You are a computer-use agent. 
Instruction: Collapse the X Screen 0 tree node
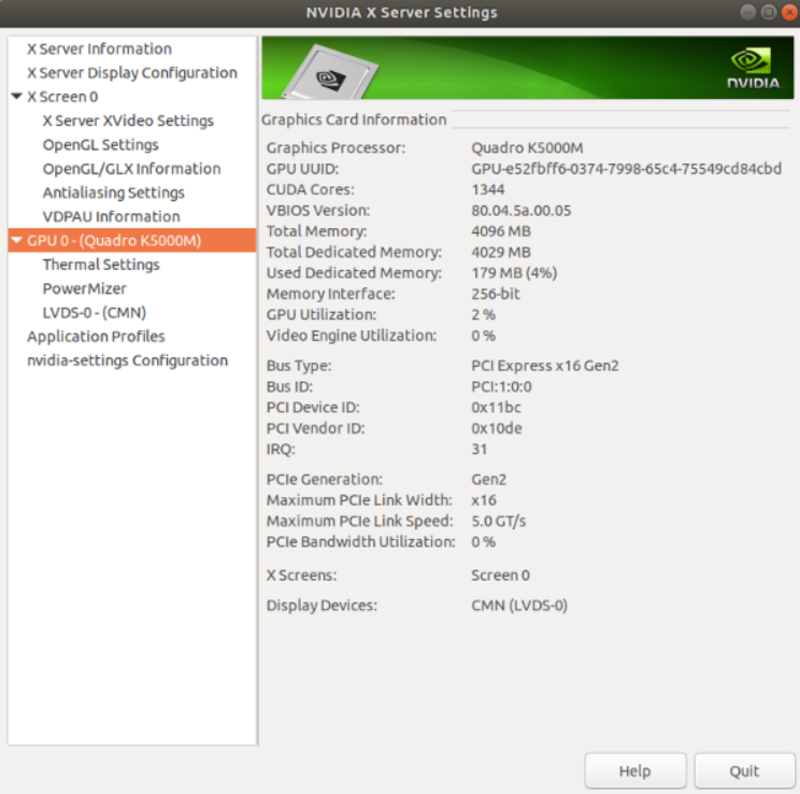17,97
